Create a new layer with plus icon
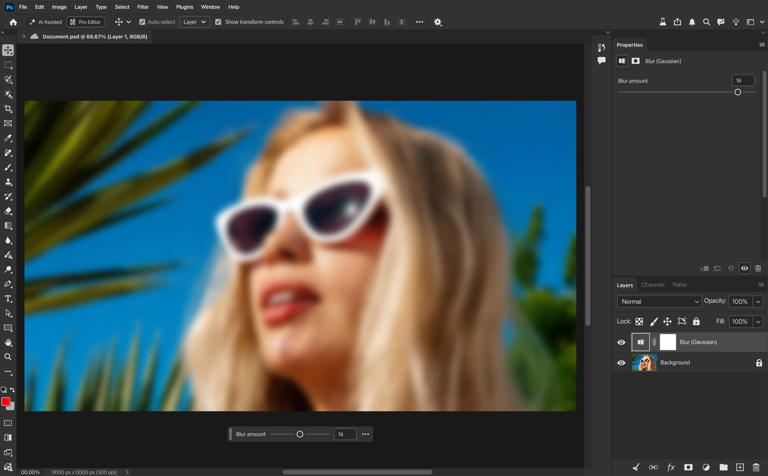 [x=740, y=467]
